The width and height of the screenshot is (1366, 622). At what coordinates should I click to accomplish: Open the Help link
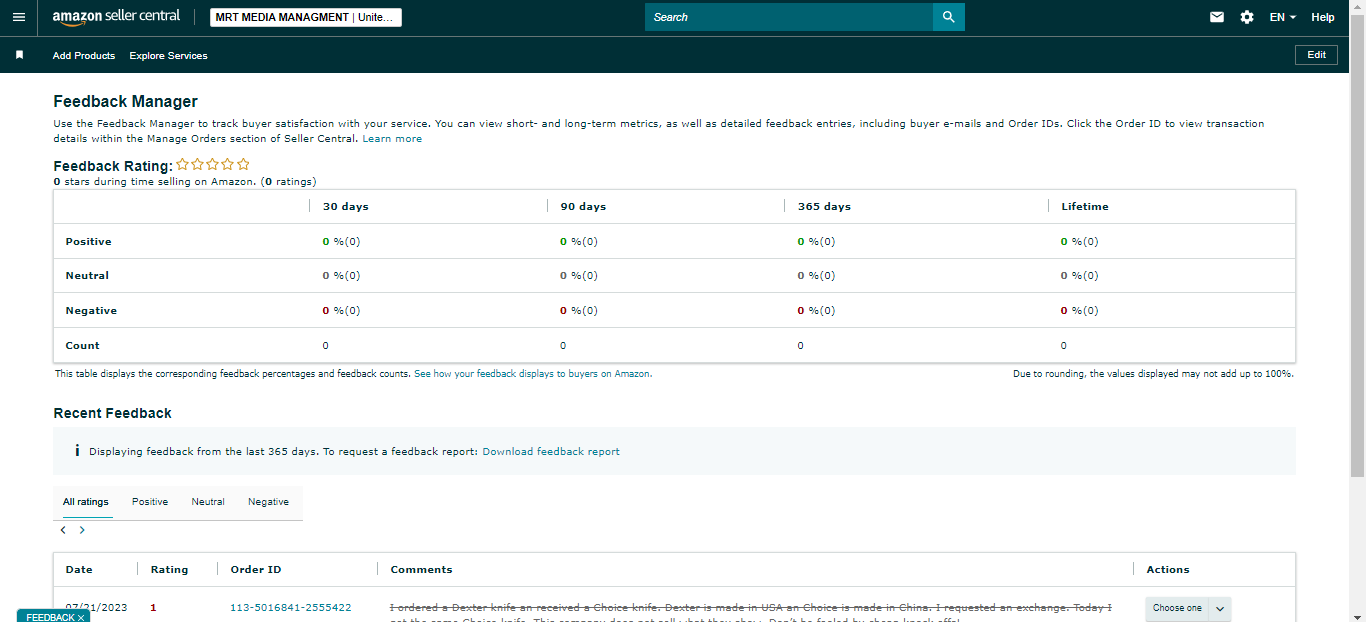[x=1323, y=17]
